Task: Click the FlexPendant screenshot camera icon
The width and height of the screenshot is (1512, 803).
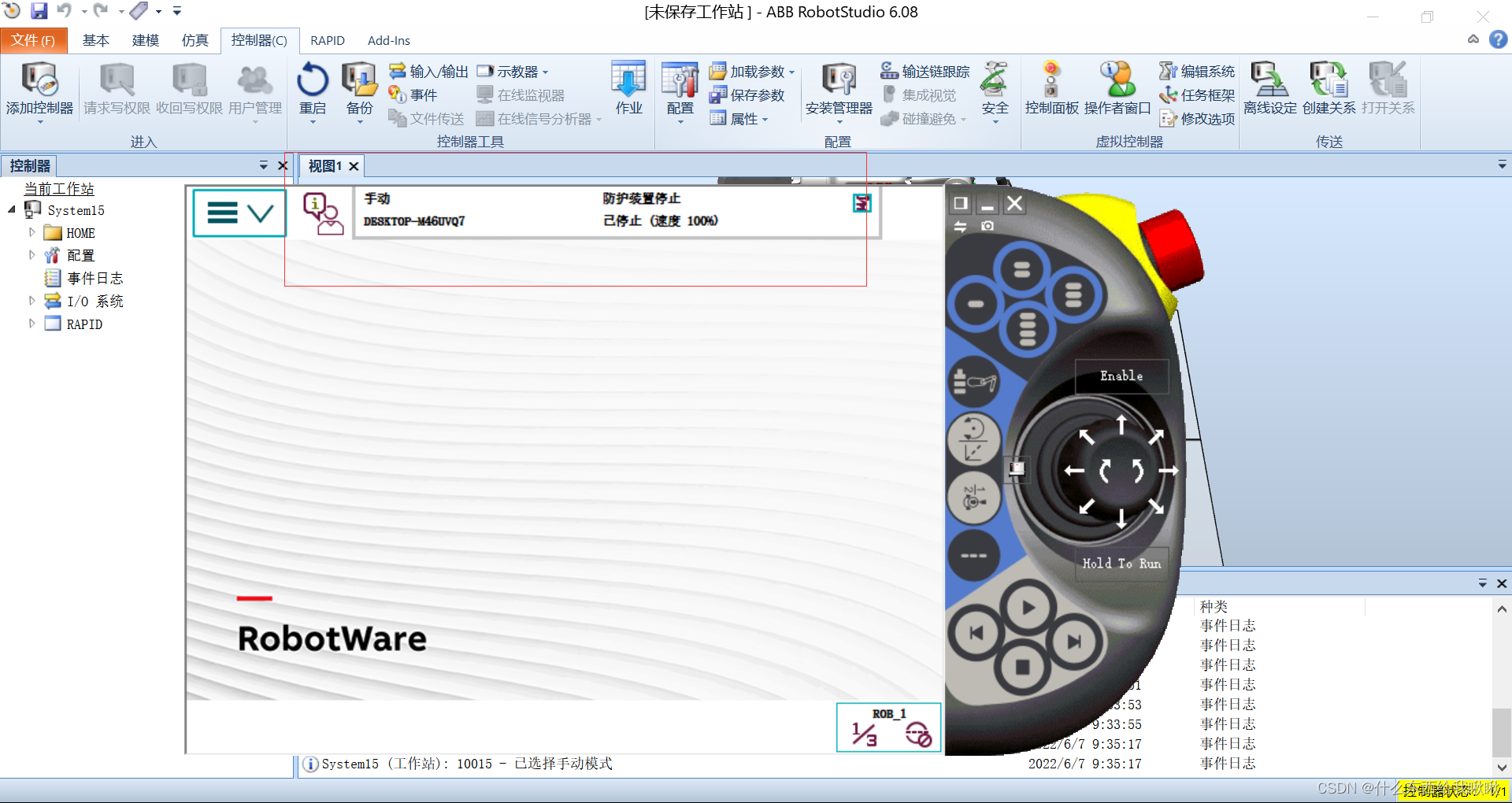Action: [x=987, y=226]
